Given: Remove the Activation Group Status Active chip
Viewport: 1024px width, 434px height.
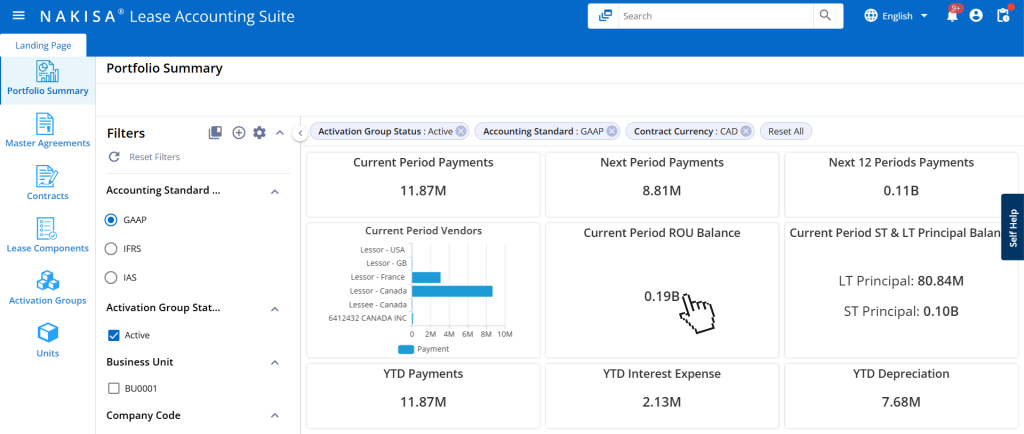Looking at the screenshot, I should coord(461,131).
